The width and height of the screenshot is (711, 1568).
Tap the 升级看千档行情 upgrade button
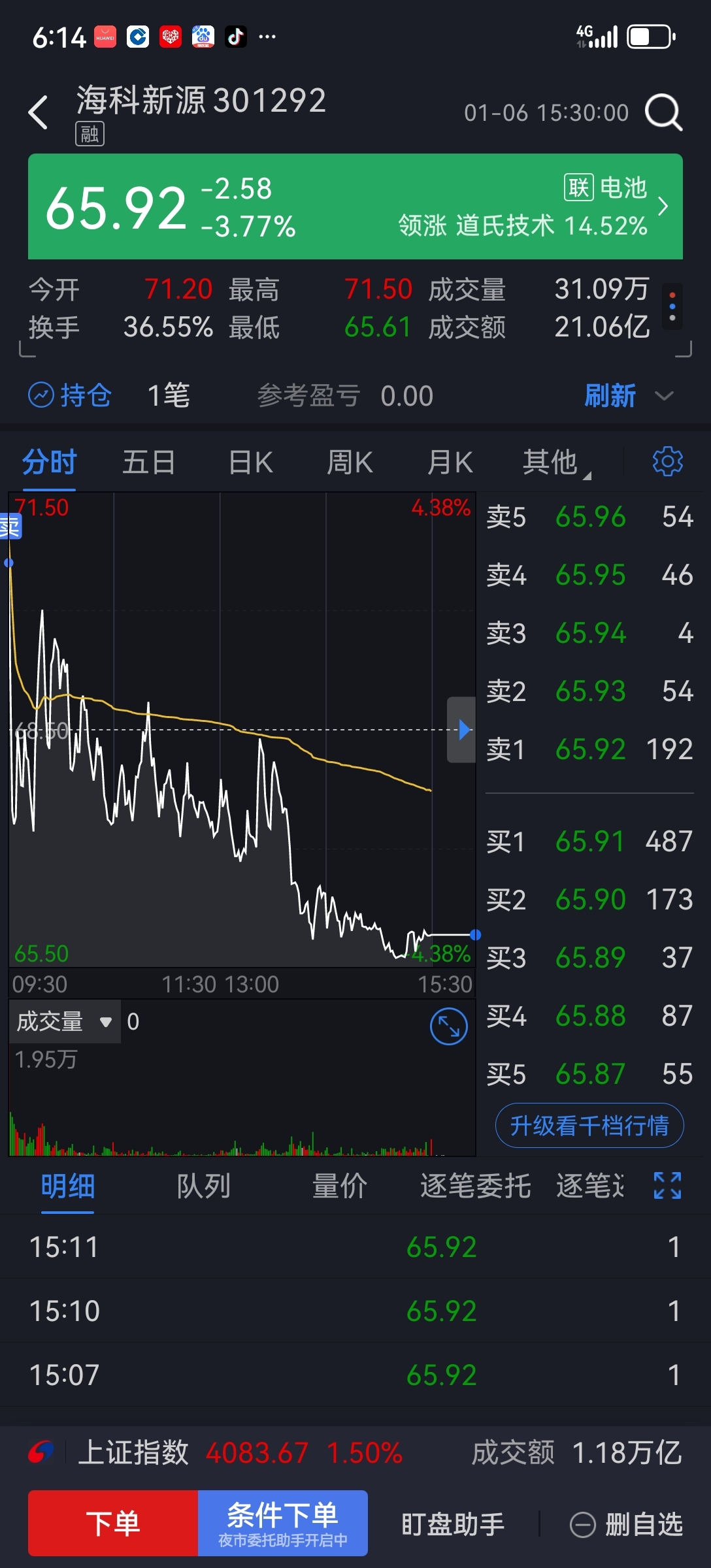coord(589,1126)
